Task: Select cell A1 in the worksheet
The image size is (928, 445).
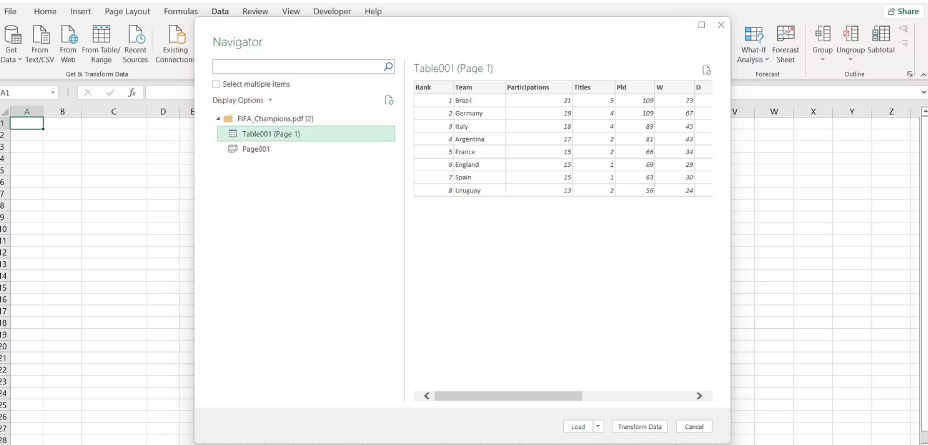Action: (x=27, y=123)
